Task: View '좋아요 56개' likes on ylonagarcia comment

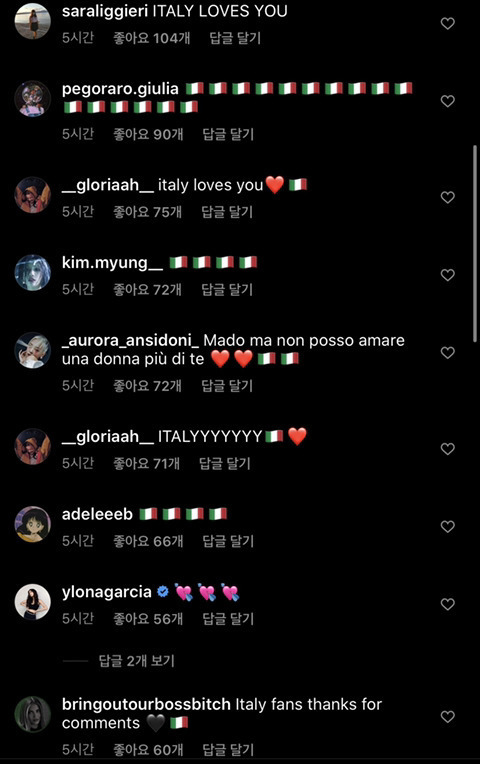Action: click(x=148, y=619)
